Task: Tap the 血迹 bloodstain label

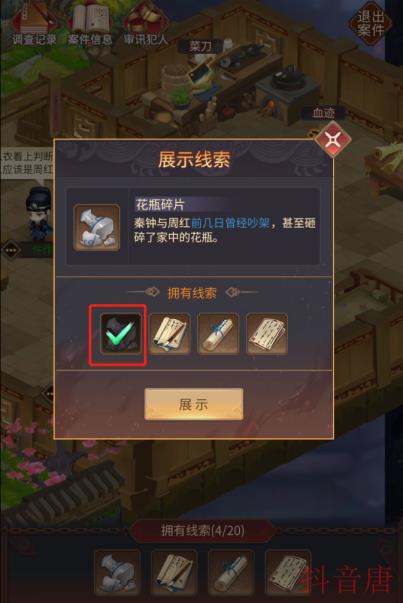Action: 323,113
